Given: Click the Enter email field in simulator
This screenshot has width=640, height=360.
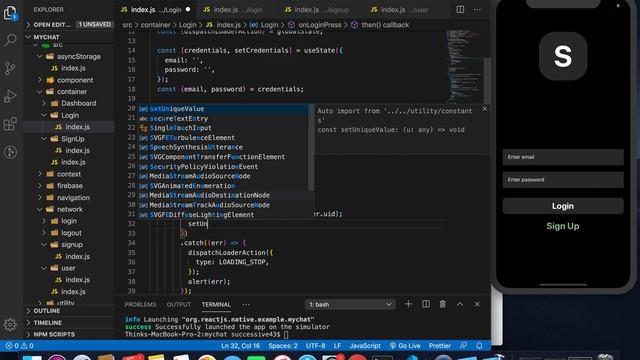Looking at the screenshot, I should click(x=563, y=157).
